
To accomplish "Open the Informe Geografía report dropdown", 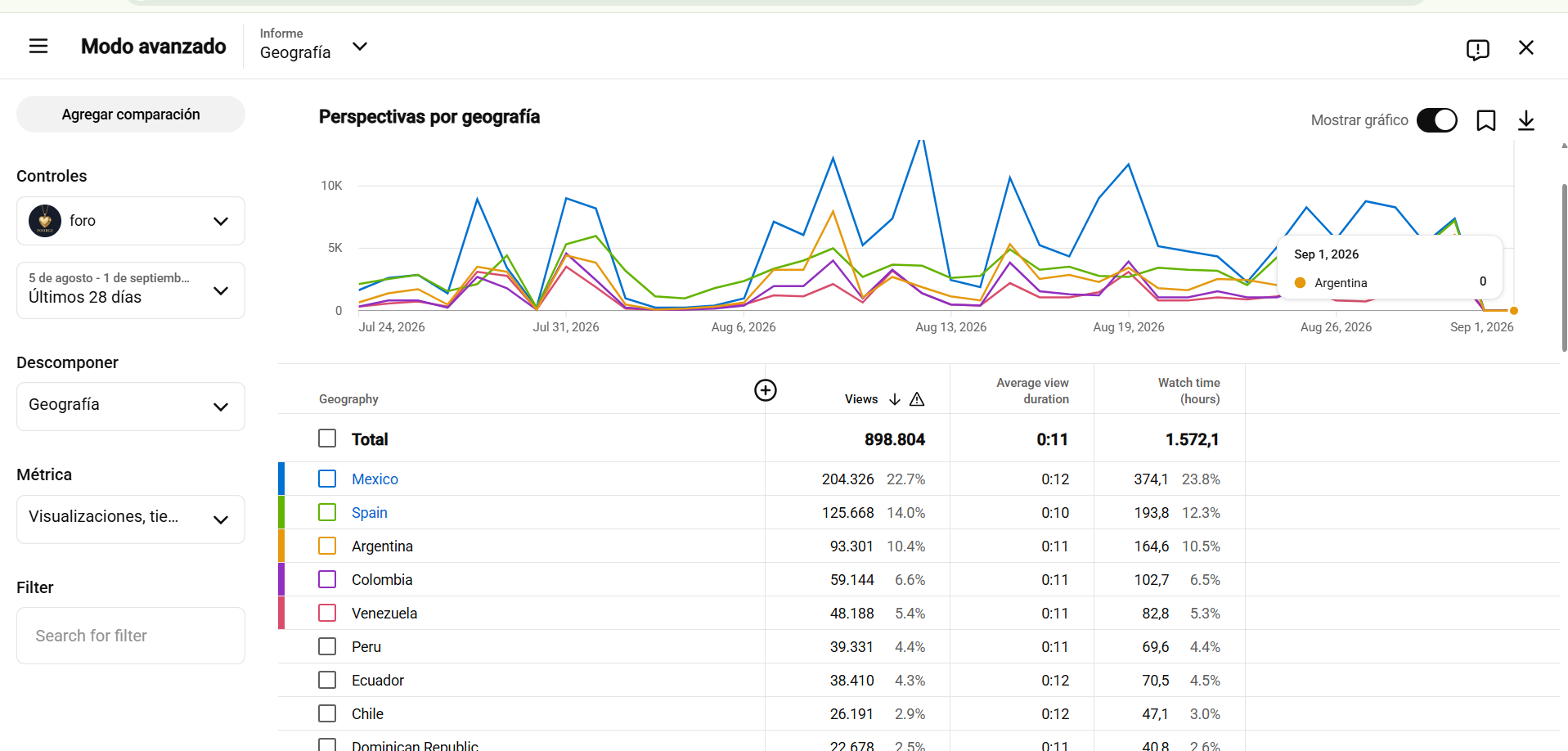I will click(315, 46).
